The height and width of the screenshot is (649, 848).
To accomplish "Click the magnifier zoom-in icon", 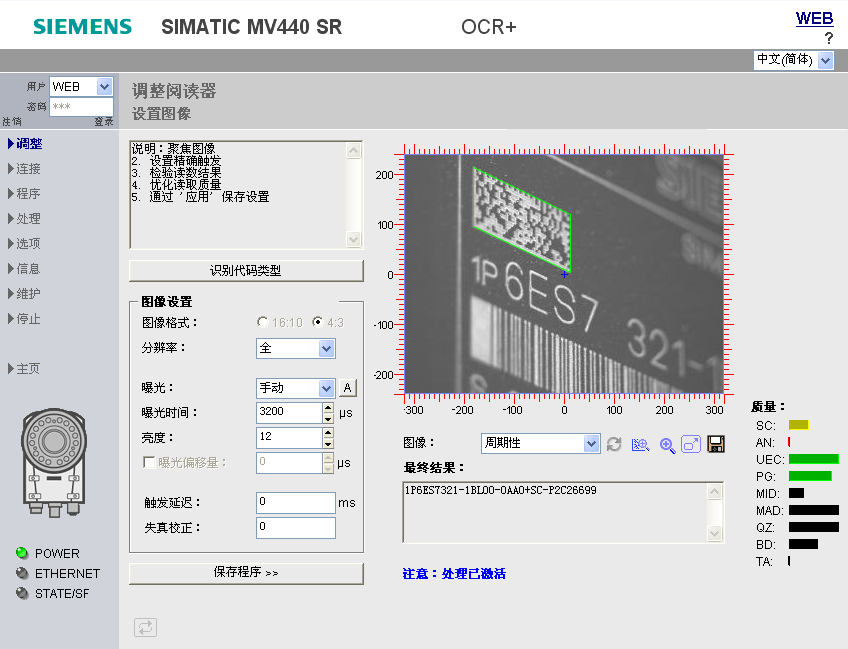I will pos(667,444).
